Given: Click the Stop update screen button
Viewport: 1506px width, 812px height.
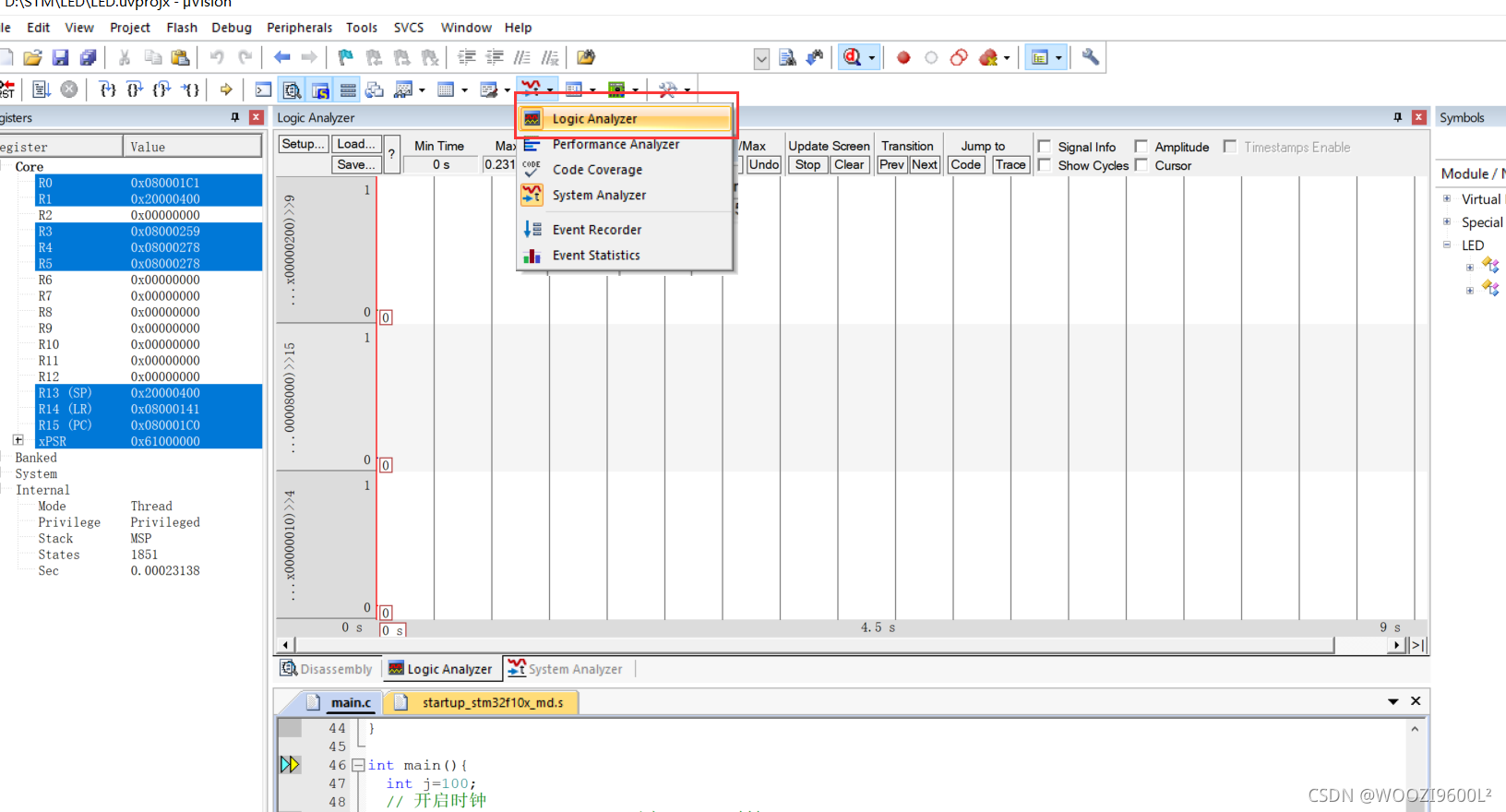Looking at the screenshot, I should click(x=807, y=164).
